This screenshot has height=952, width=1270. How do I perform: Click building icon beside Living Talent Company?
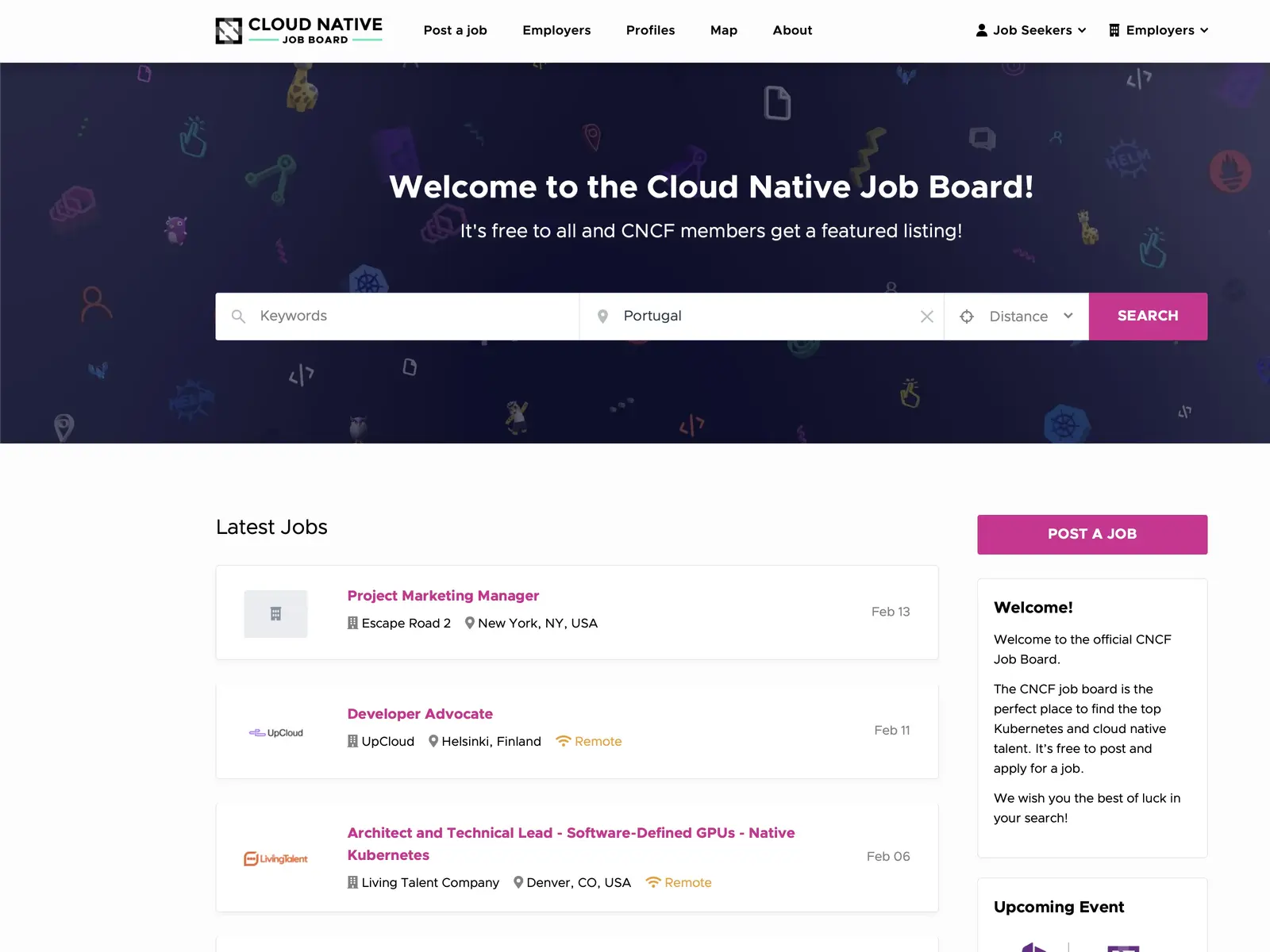pyautogui.click(x=352, y=882)
